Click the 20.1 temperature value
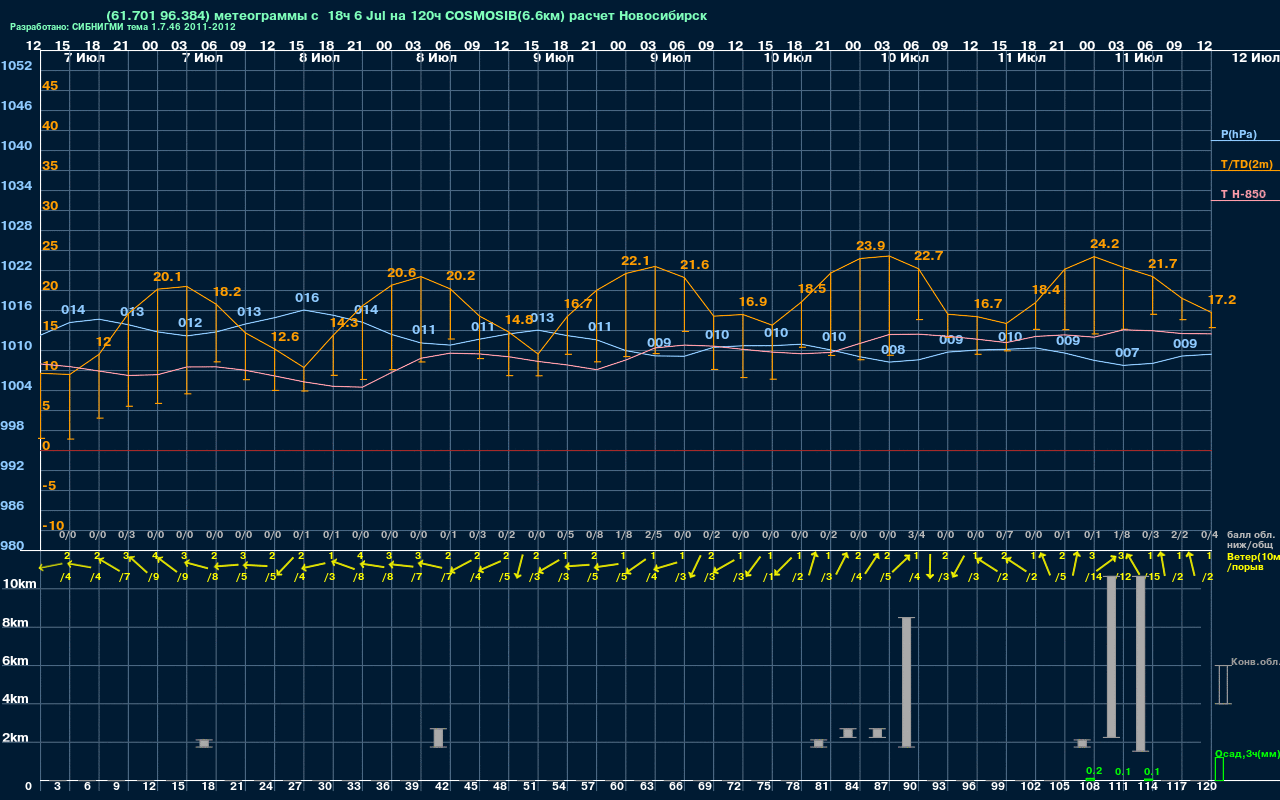The width and height of the screenshot is (1280, 800). tap(167, 277)
